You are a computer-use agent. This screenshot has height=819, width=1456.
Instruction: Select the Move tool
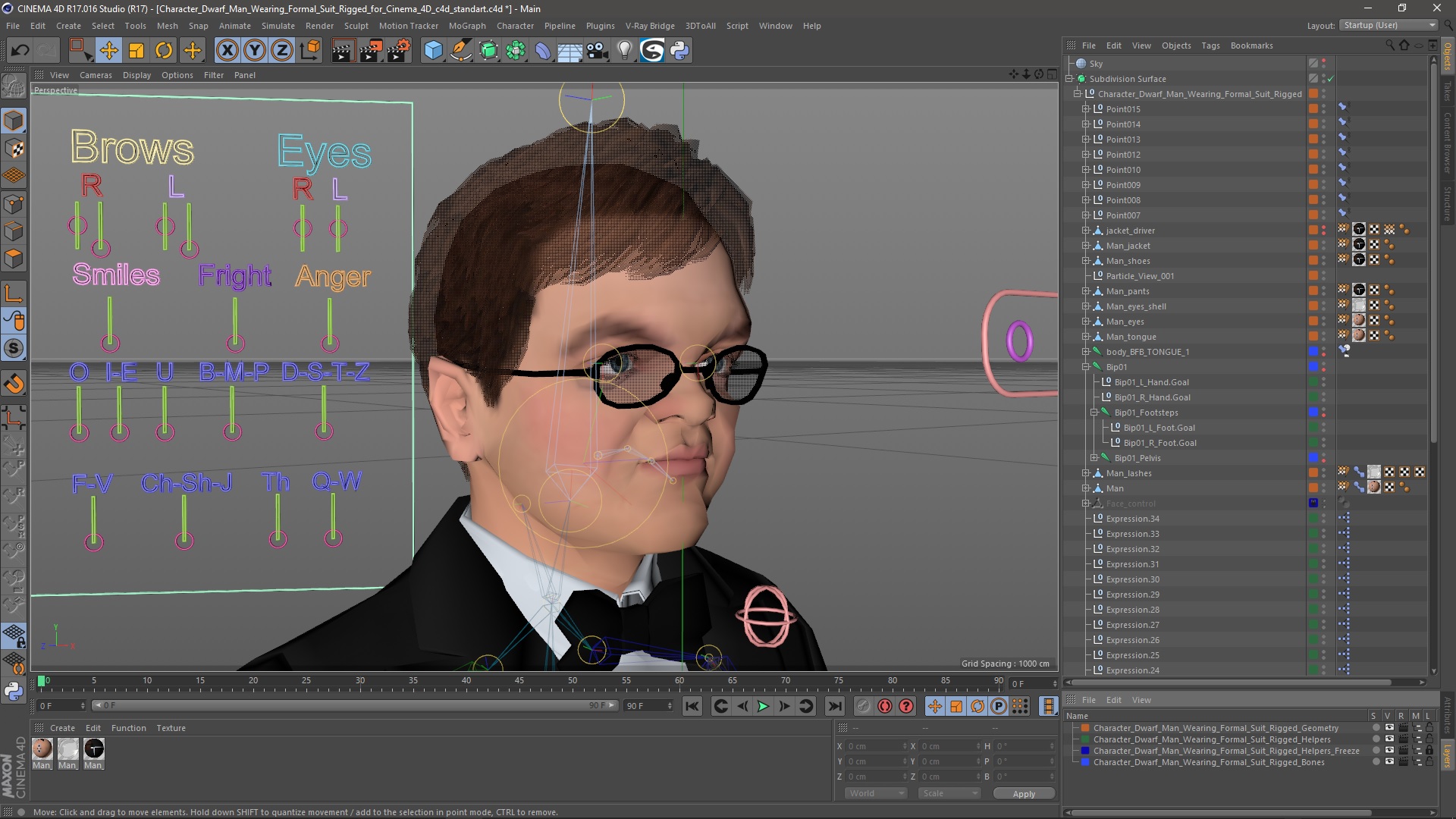point(108,51)
